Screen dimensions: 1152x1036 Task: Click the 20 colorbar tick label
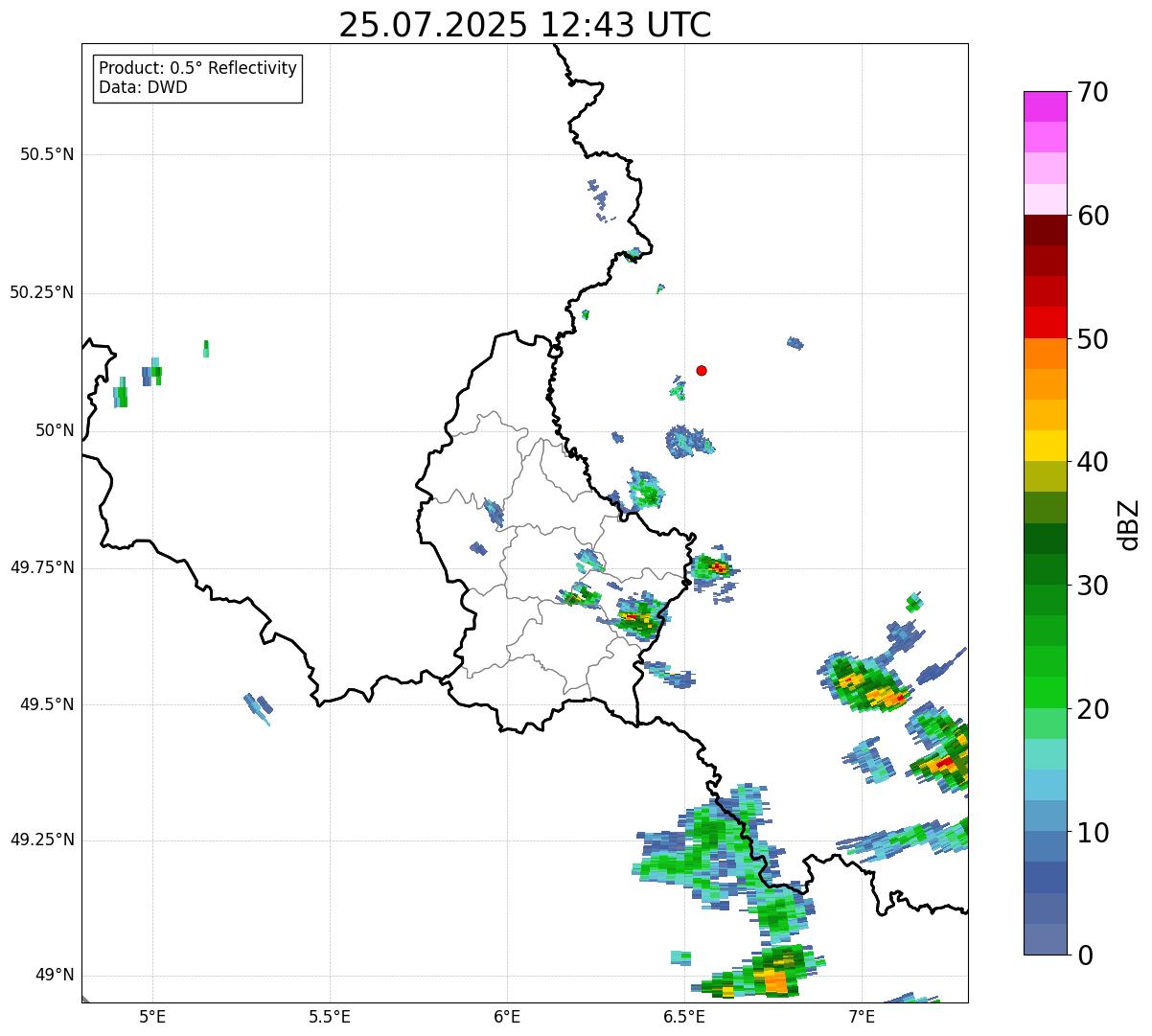(1094, 709)
